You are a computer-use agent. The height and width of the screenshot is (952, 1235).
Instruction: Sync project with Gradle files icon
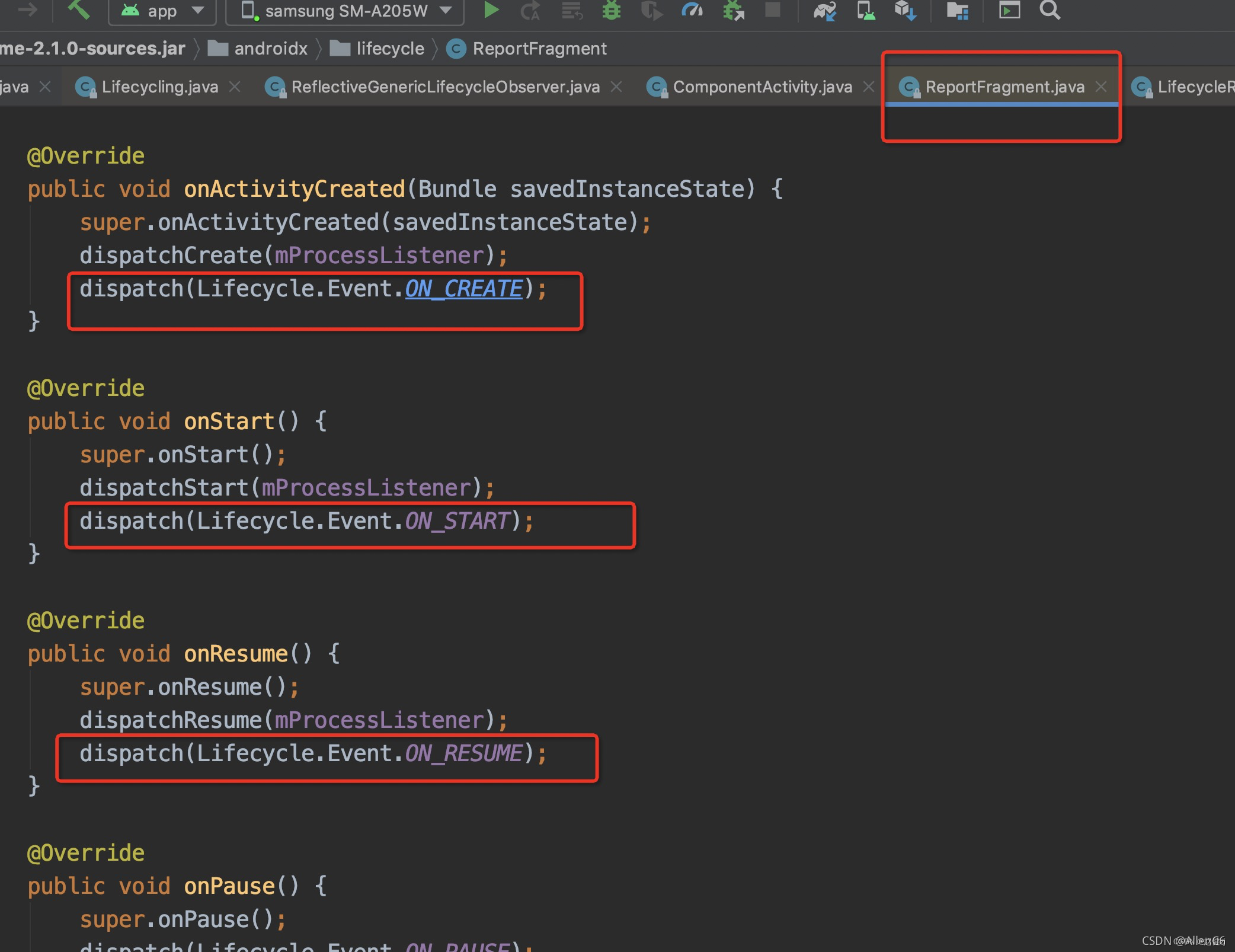(824, 10)
